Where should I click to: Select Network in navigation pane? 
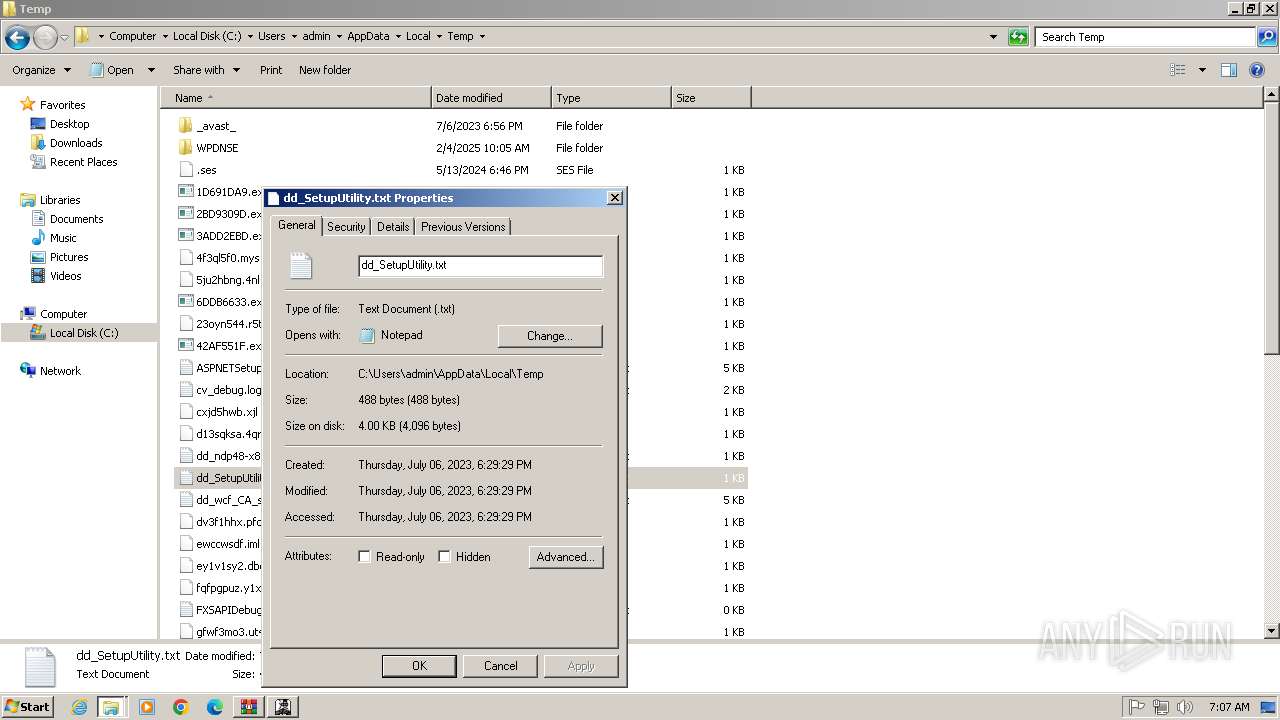pyautogui.click(x=60, y=371)
